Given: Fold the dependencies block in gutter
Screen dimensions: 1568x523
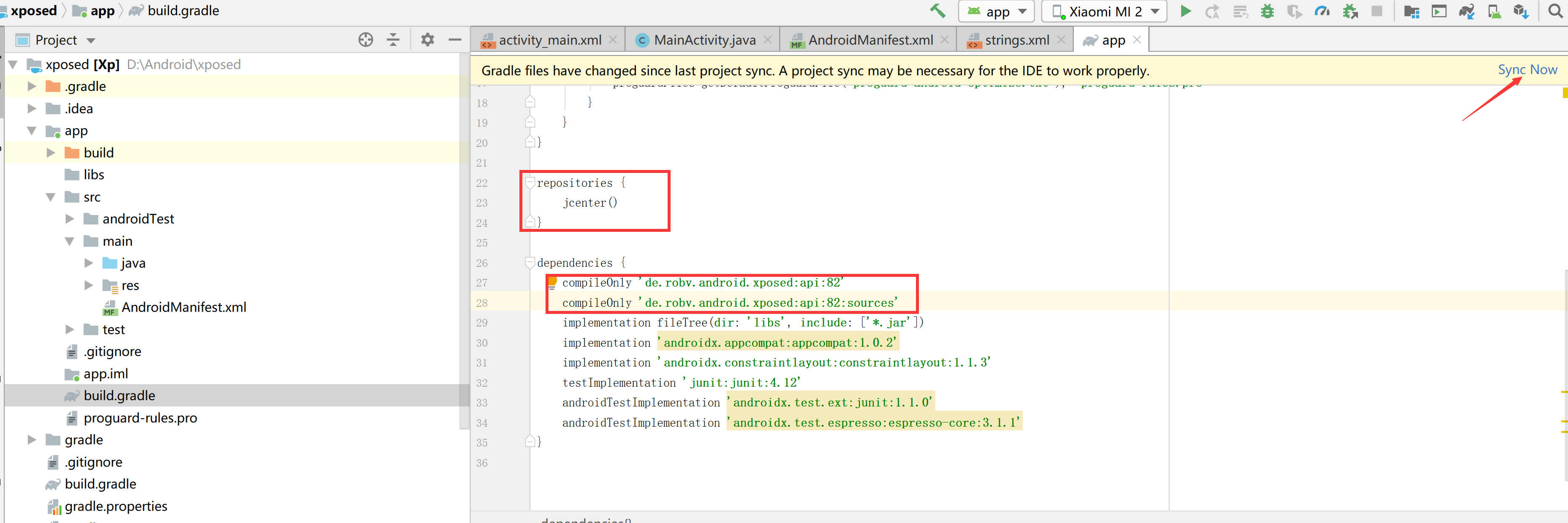Looking at the screenshot, I should (x=530, y=263).
